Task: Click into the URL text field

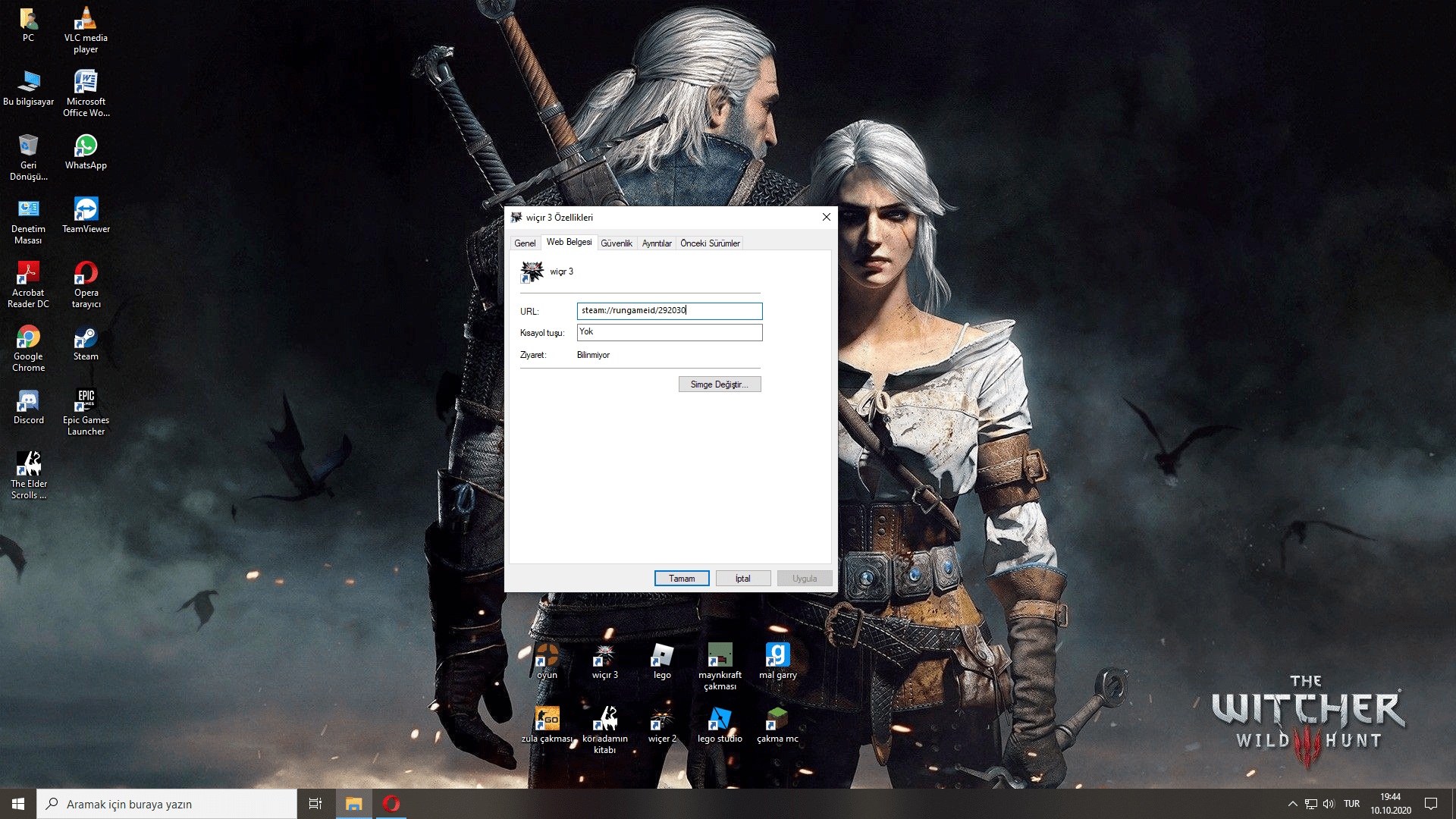Action: click(669, 311)
